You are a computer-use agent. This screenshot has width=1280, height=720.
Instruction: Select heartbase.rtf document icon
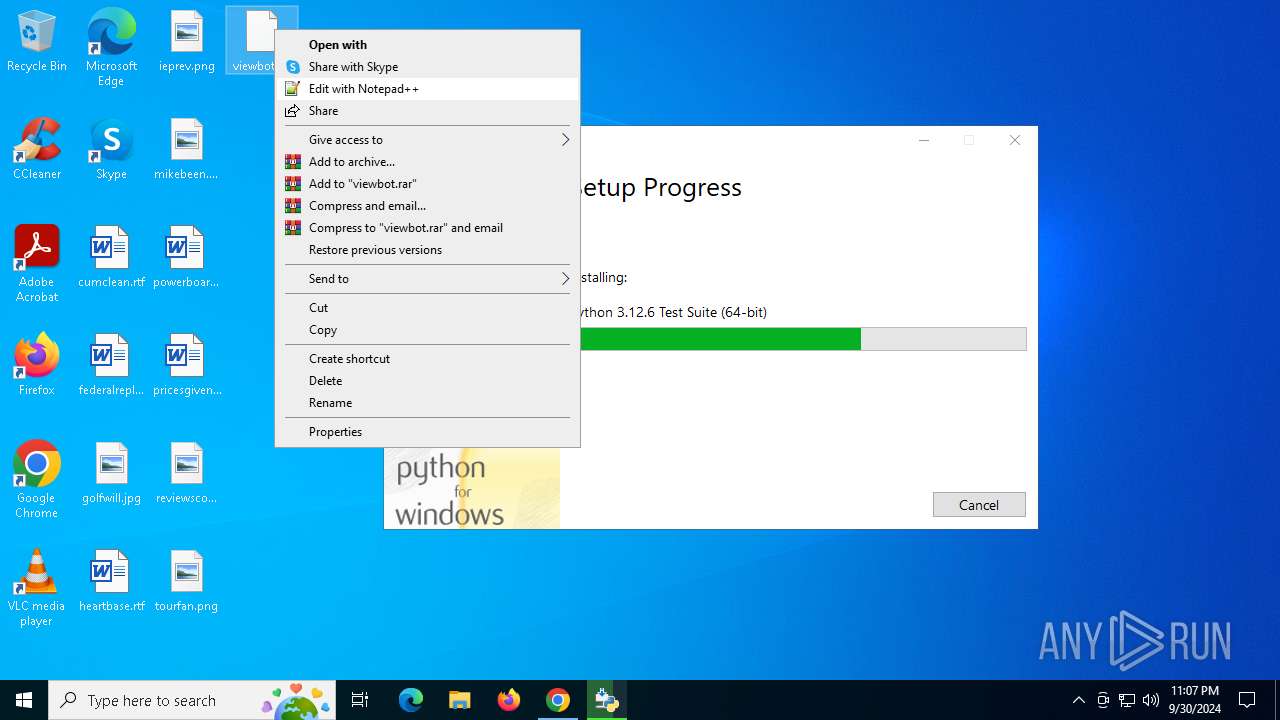(111, 582)
